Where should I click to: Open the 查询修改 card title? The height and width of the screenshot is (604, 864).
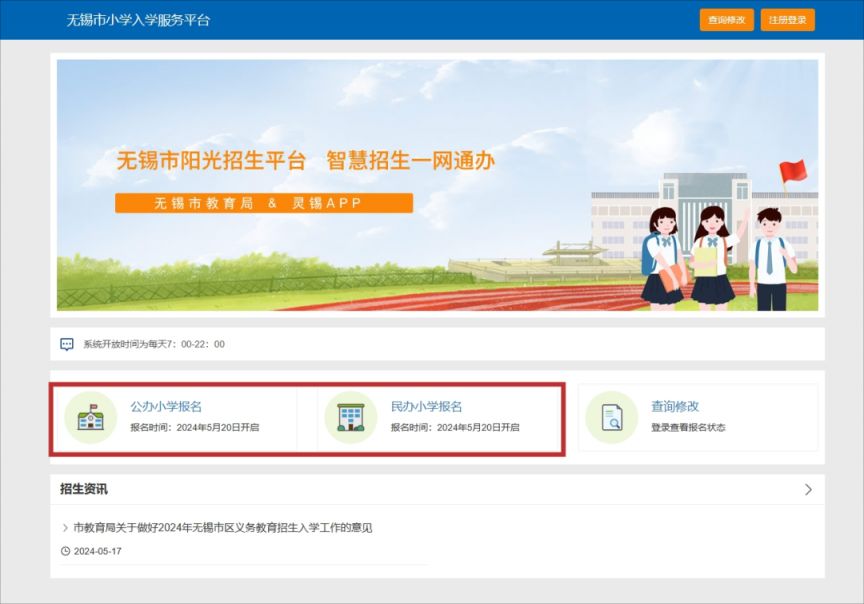[675, 407]
